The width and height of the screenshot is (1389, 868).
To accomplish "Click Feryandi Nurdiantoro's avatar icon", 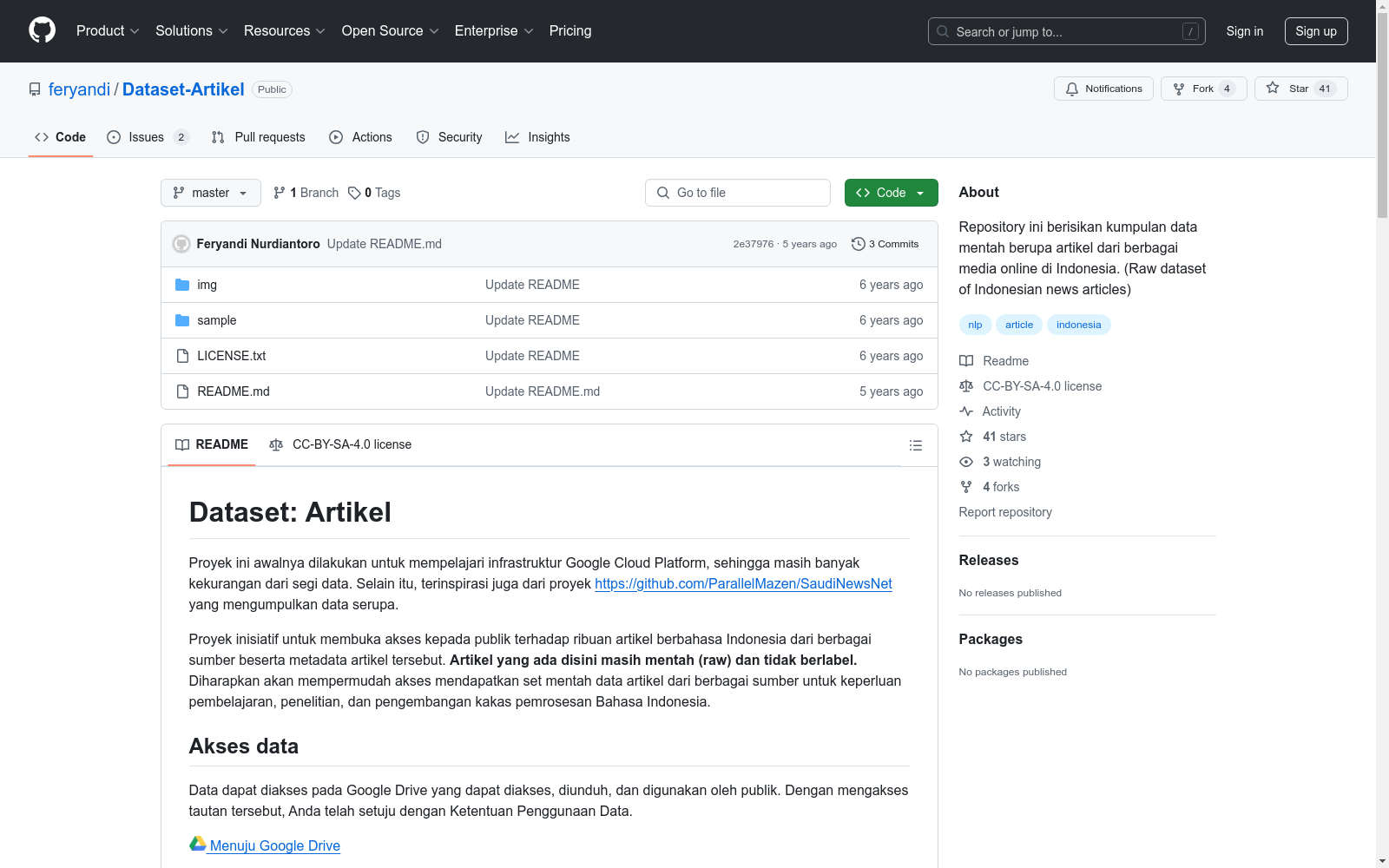I will pos(181,244).
